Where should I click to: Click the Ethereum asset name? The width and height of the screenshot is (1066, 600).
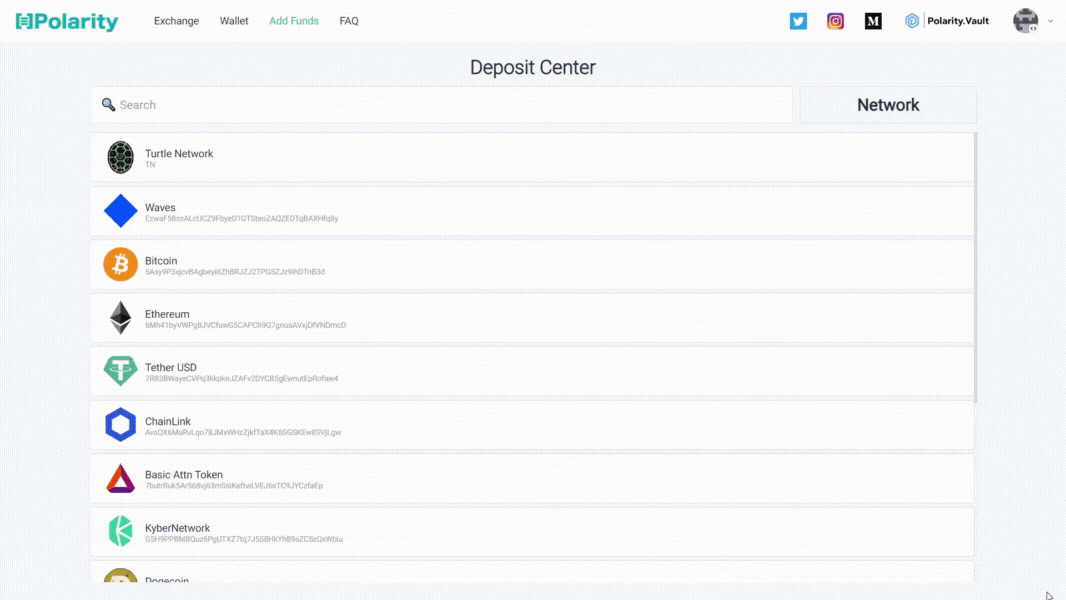coord(167,314)
